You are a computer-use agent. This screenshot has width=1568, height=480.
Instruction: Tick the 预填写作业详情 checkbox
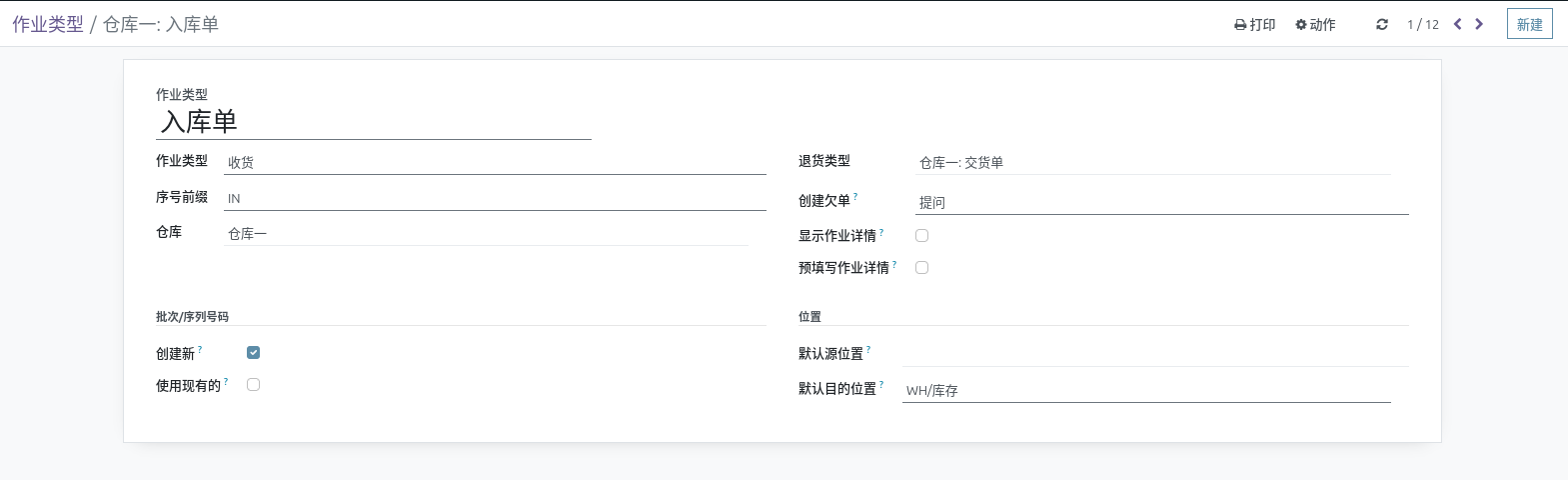click(922, 267)
